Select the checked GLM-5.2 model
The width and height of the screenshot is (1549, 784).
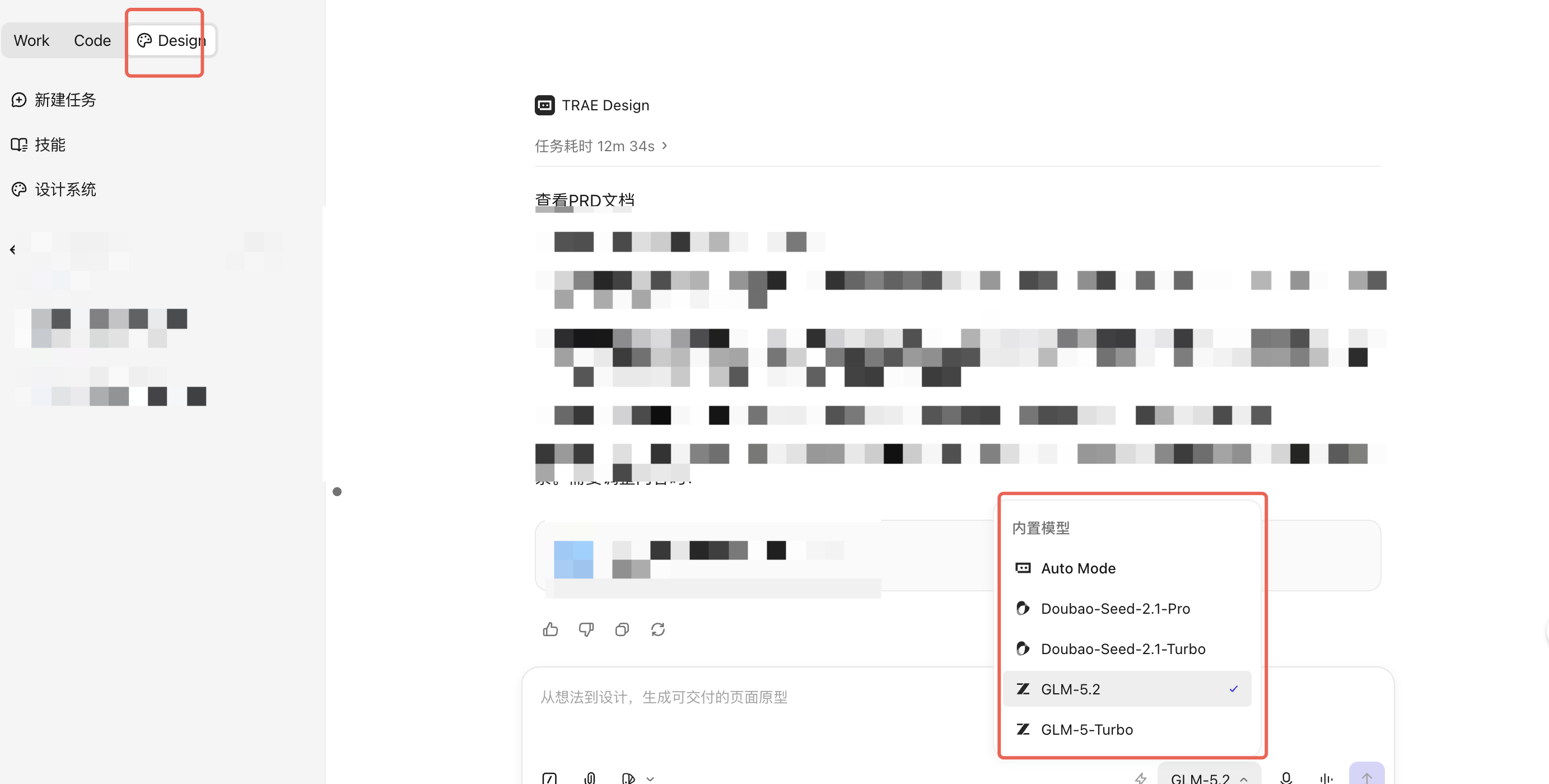click(1127, 689)
